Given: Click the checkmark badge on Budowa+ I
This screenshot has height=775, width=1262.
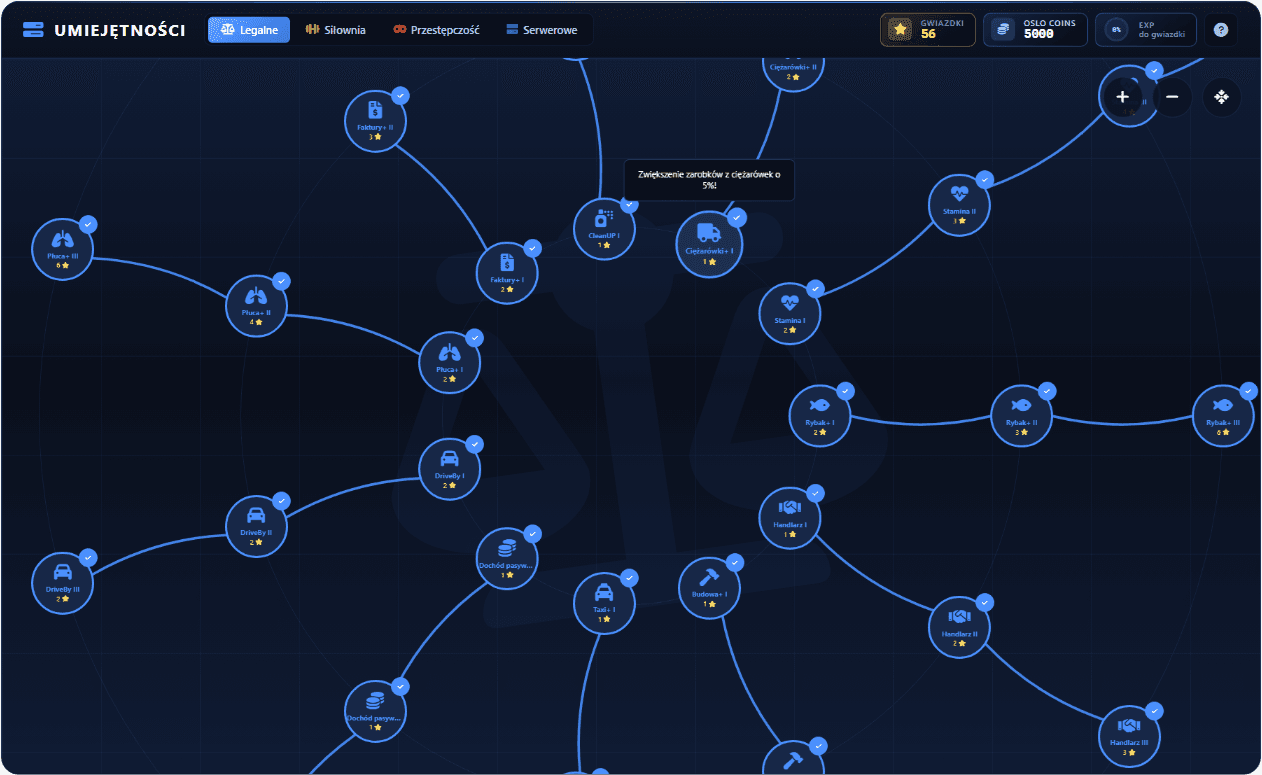Looking at the screenshot, I should point(734,562).
